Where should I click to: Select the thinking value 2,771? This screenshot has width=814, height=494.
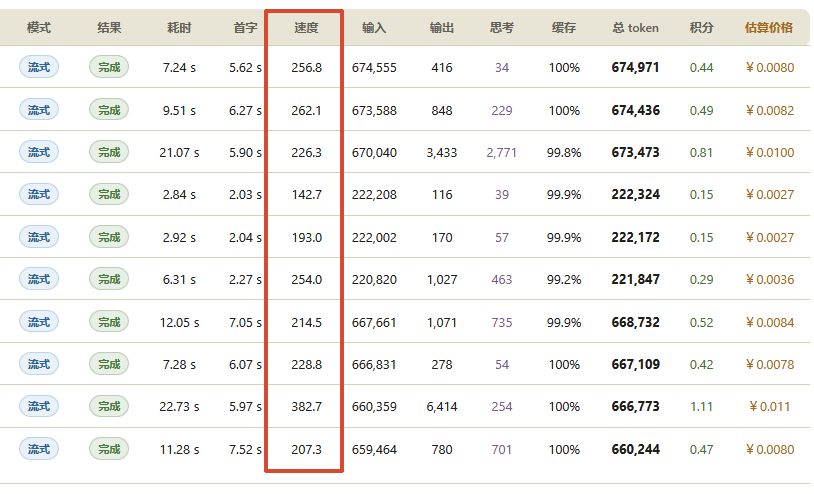501,153
